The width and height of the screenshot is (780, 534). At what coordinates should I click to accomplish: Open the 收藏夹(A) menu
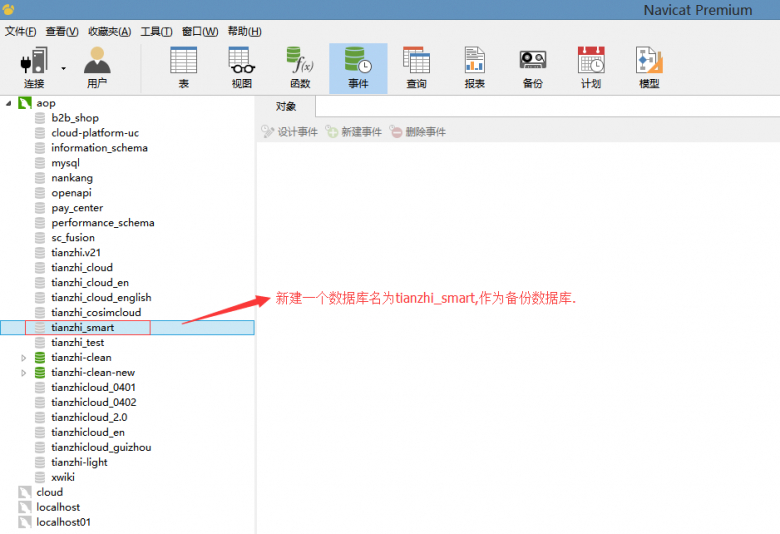[x=109, y=31]
